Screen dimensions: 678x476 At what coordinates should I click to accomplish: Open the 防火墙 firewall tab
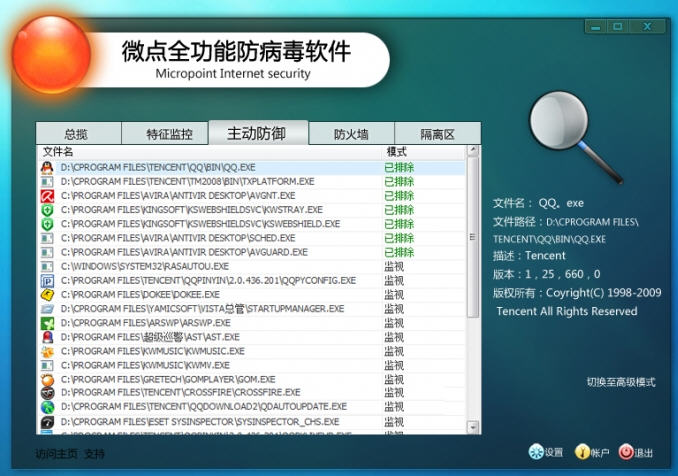coord(351,134)
